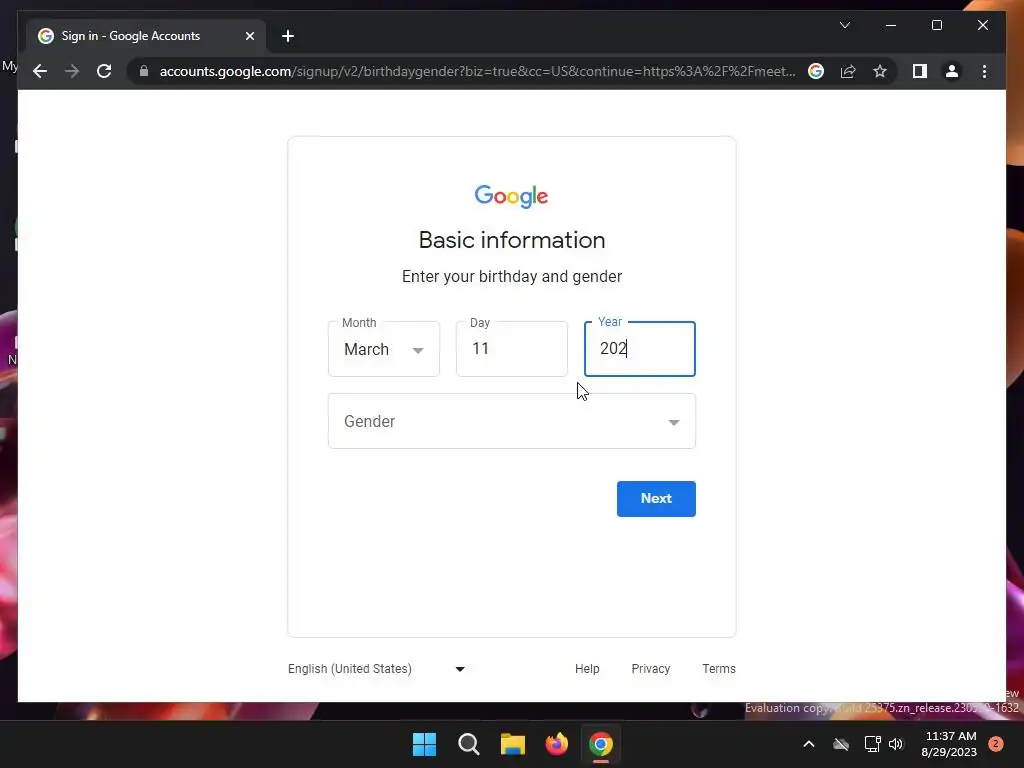
Task: Open the Windows Start menu
Action: (424, 744)
